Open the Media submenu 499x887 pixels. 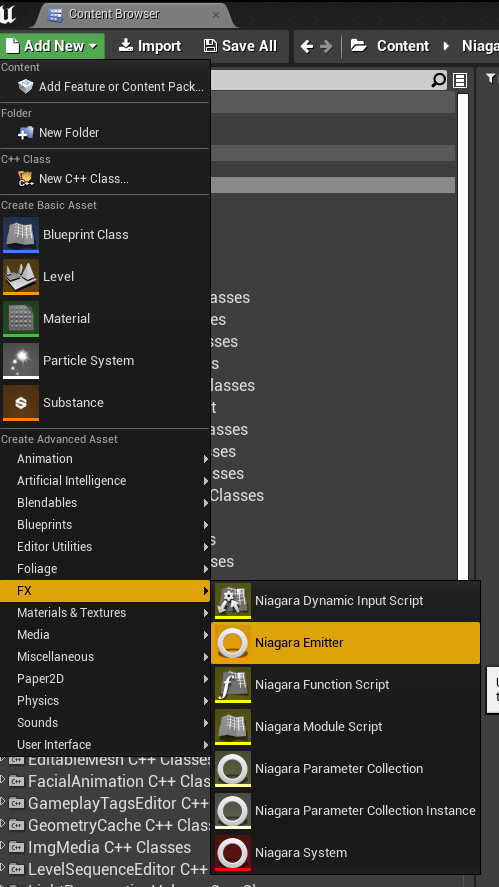pyautogui.click(x=105, y=635)
